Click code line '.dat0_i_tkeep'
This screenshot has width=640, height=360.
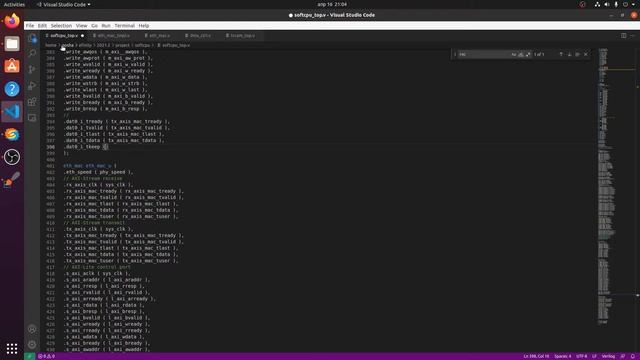pyautogui.click(x=86, y=147)
